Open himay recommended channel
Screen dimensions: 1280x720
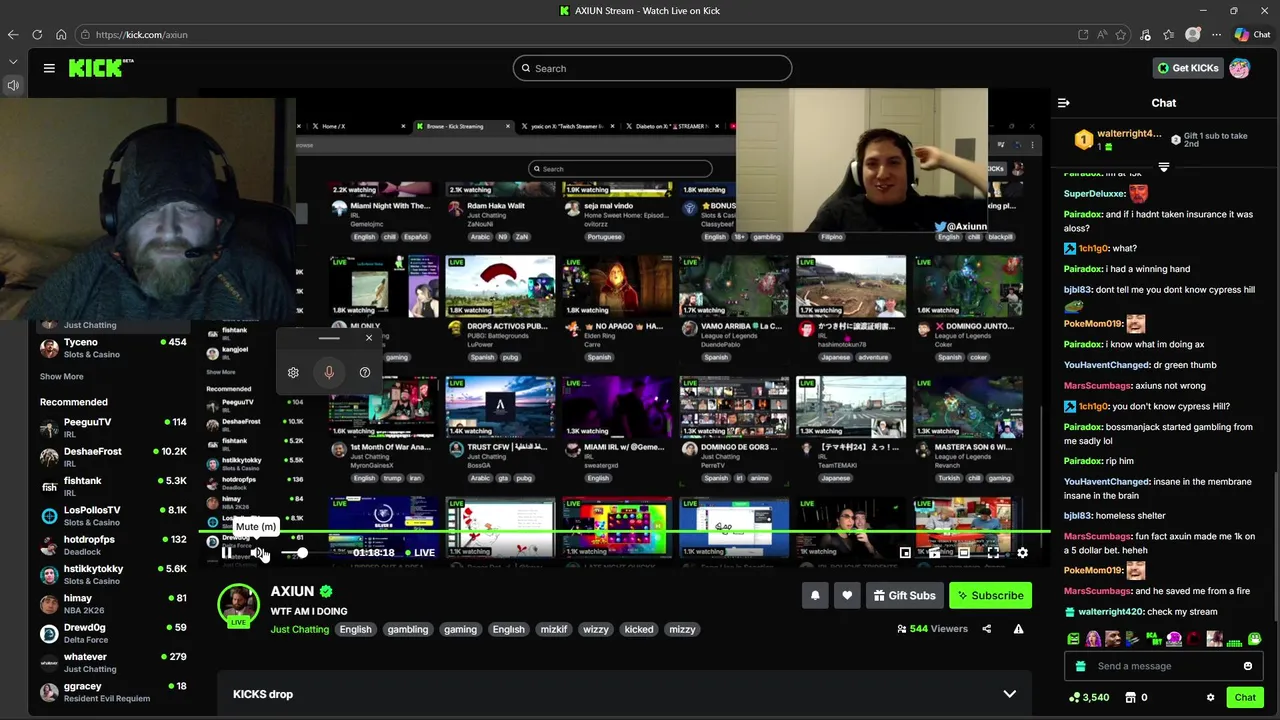[x=113, y=603]
